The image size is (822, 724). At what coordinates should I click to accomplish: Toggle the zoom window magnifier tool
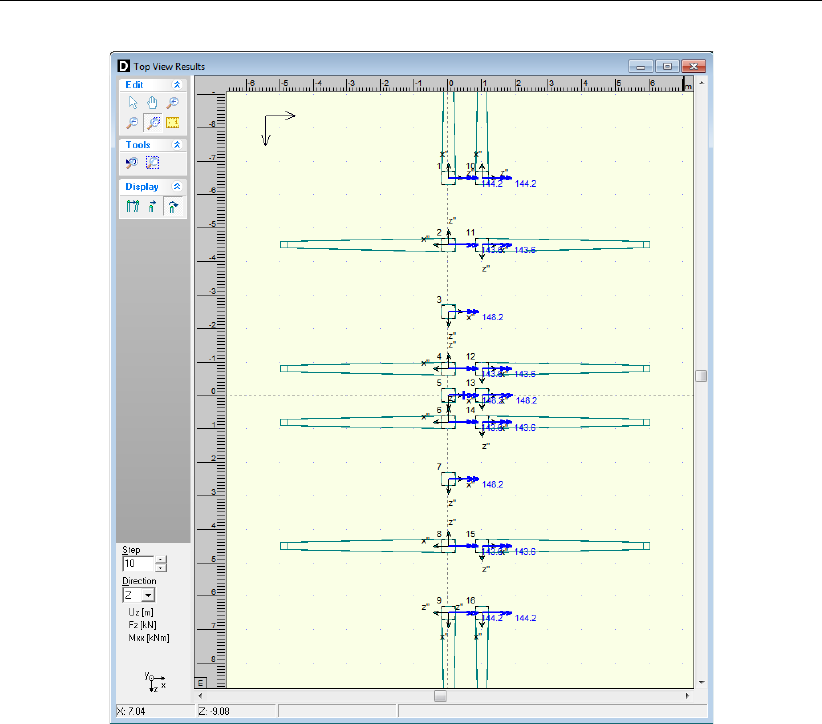pos(153,123)
